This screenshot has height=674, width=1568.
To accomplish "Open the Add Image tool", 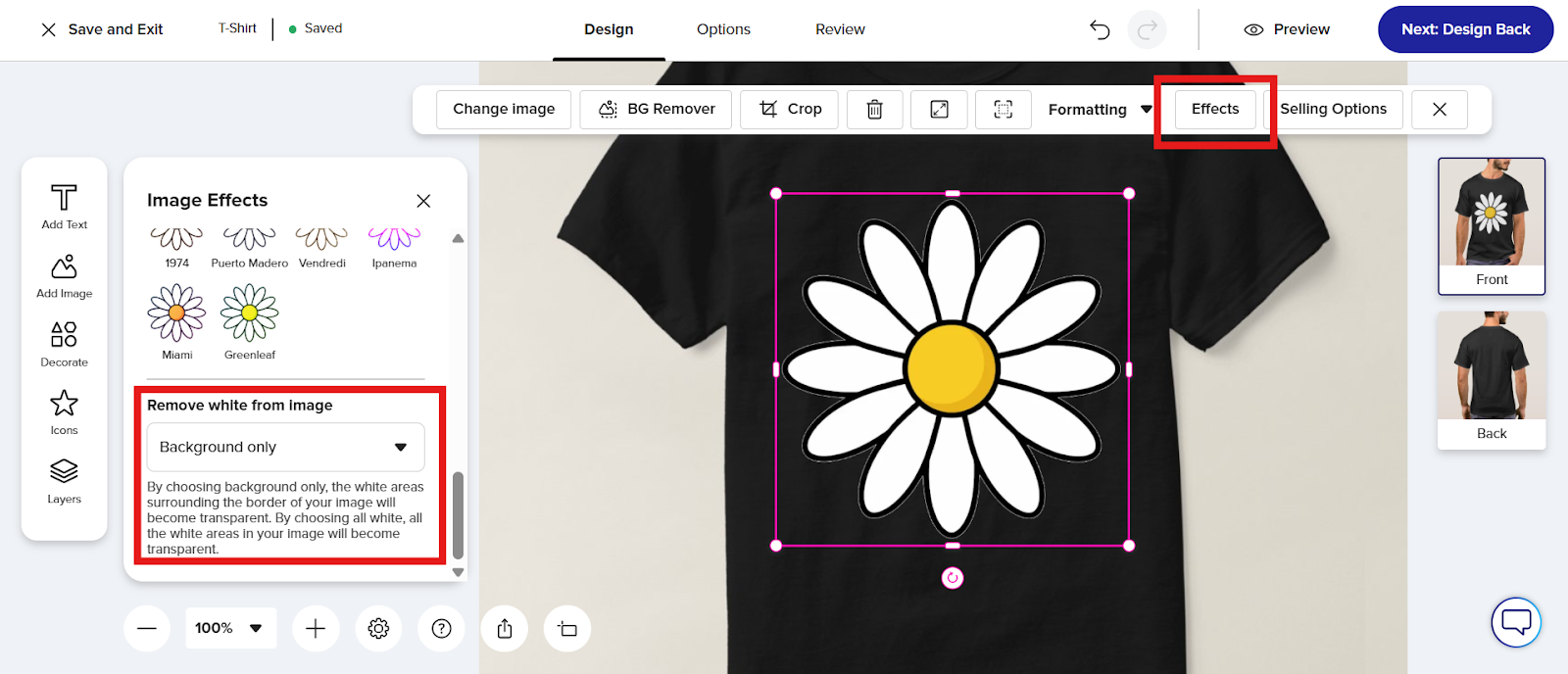I will 64,276.
